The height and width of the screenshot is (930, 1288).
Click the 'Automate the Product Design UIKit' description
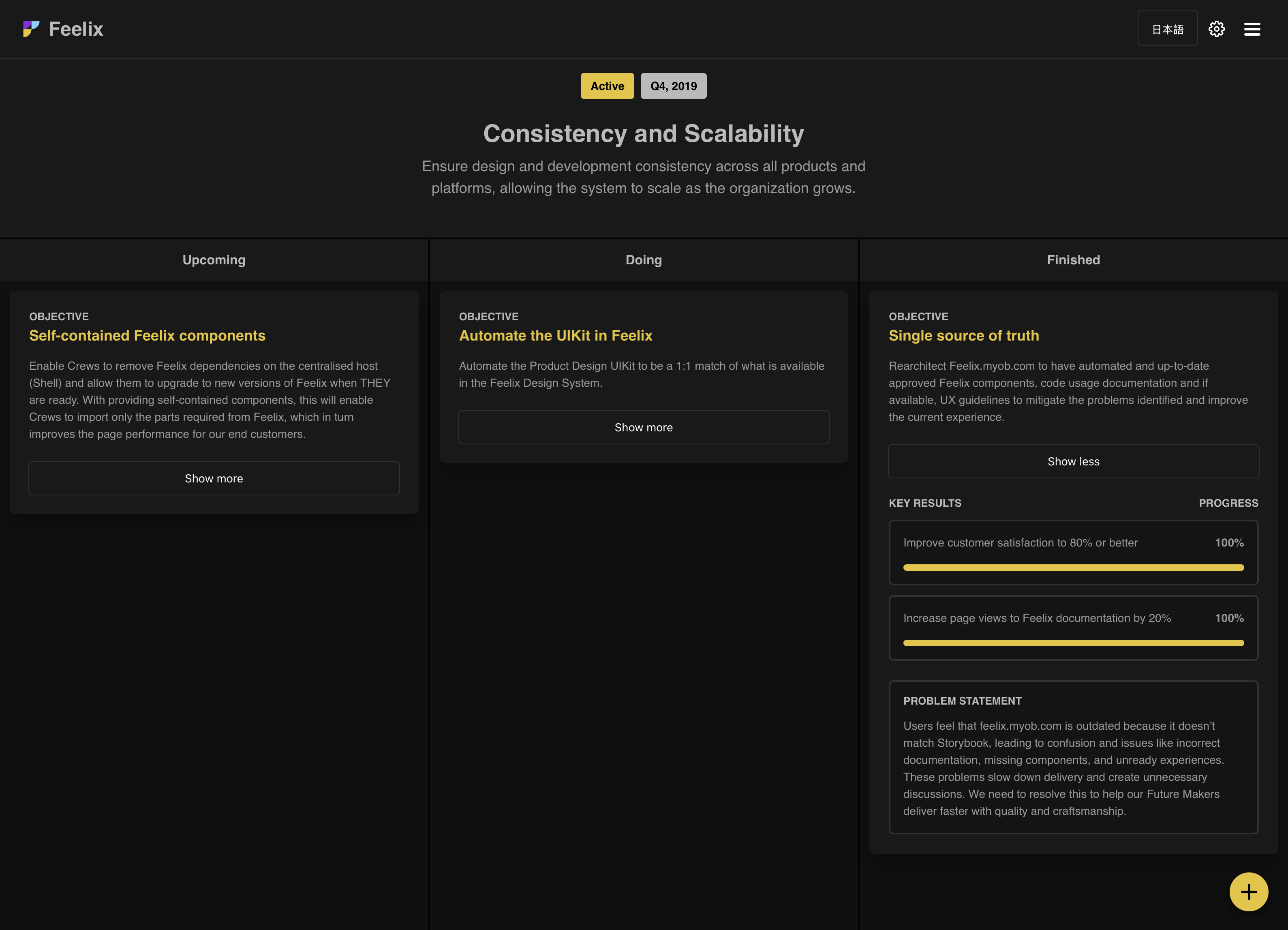tap(642, 374)
